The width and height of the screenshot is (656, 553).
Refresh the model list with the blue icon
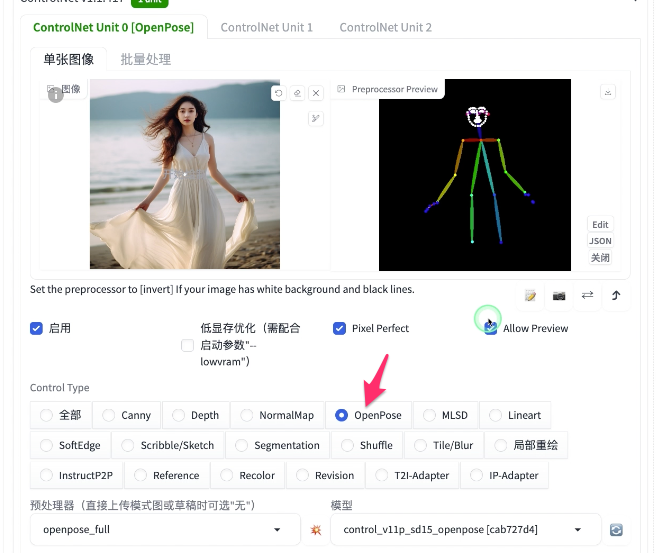pyautogui.click(x=616, y=530)
